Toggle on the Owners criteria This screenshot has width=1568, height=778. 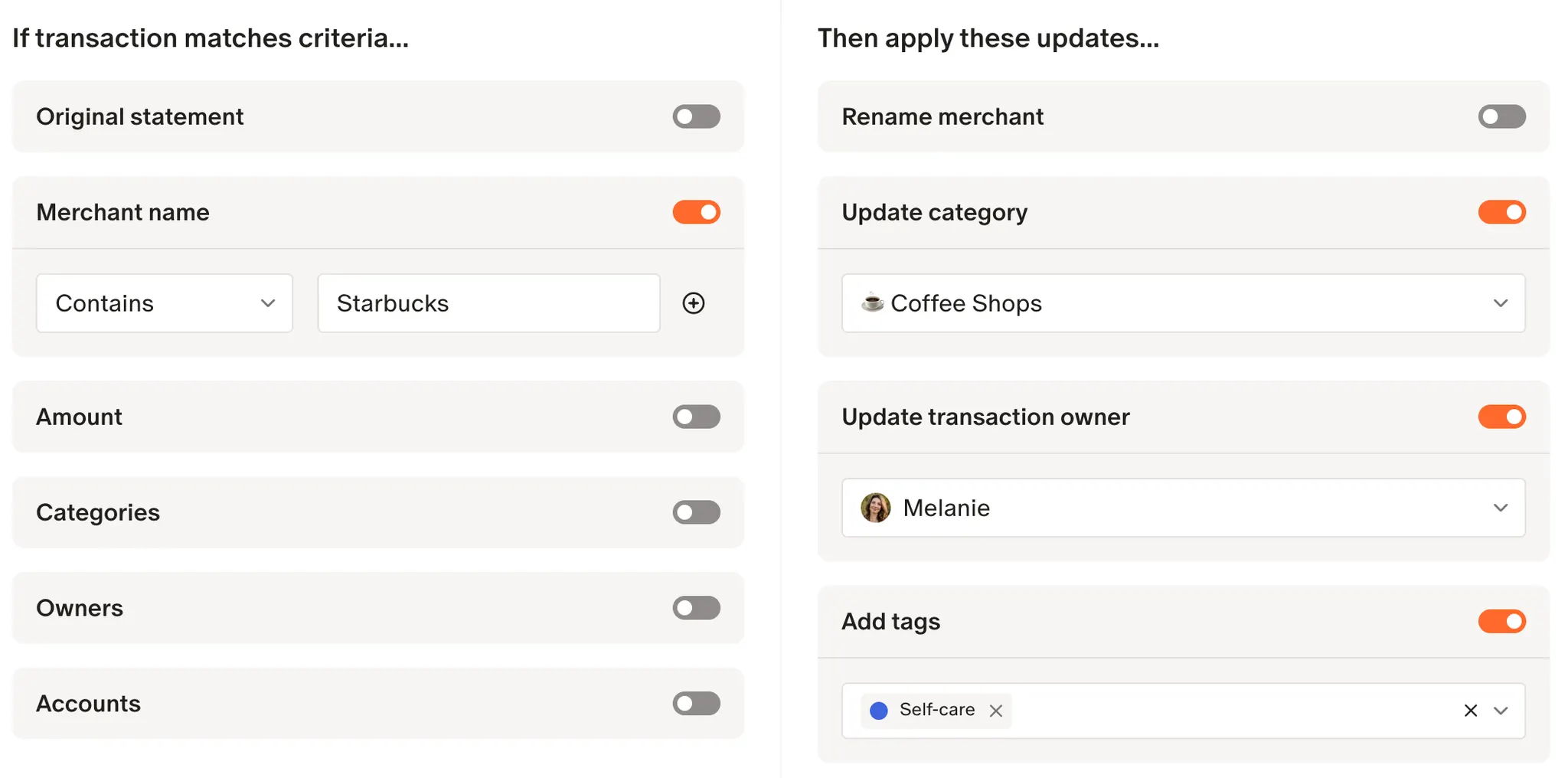(x=696, y=608)
